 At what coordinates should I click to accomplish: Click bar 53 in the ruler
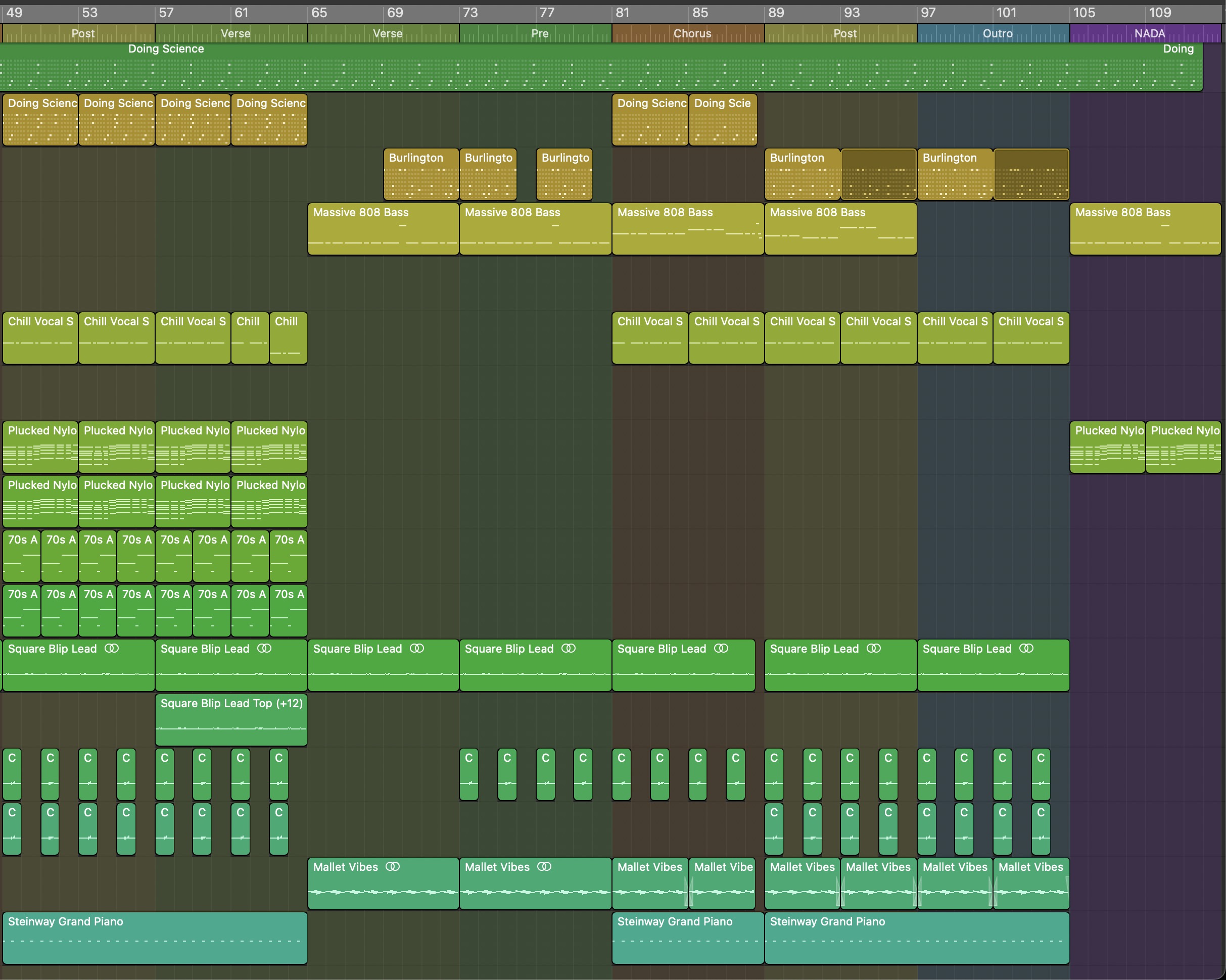[89, 13]
